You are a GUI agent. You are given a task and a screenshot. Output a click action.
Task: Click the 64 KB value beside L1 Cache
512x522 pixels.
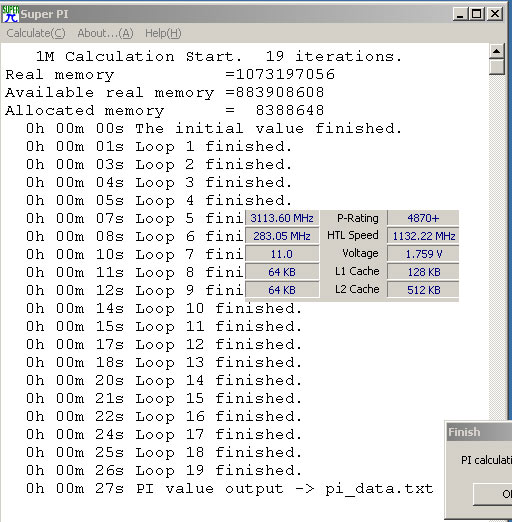[282, 272]
